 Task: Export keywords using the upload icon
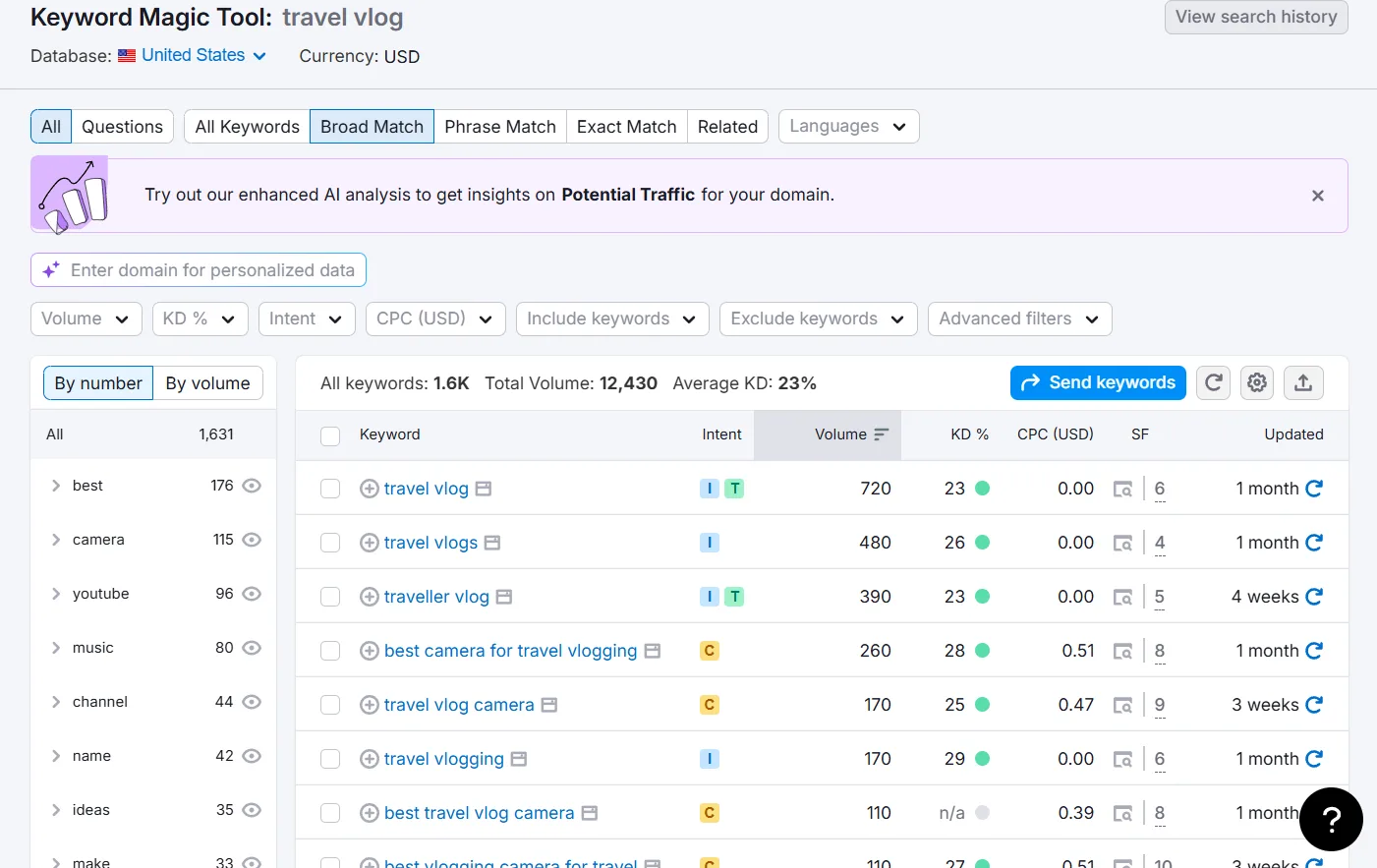[x=1303, y=382]
